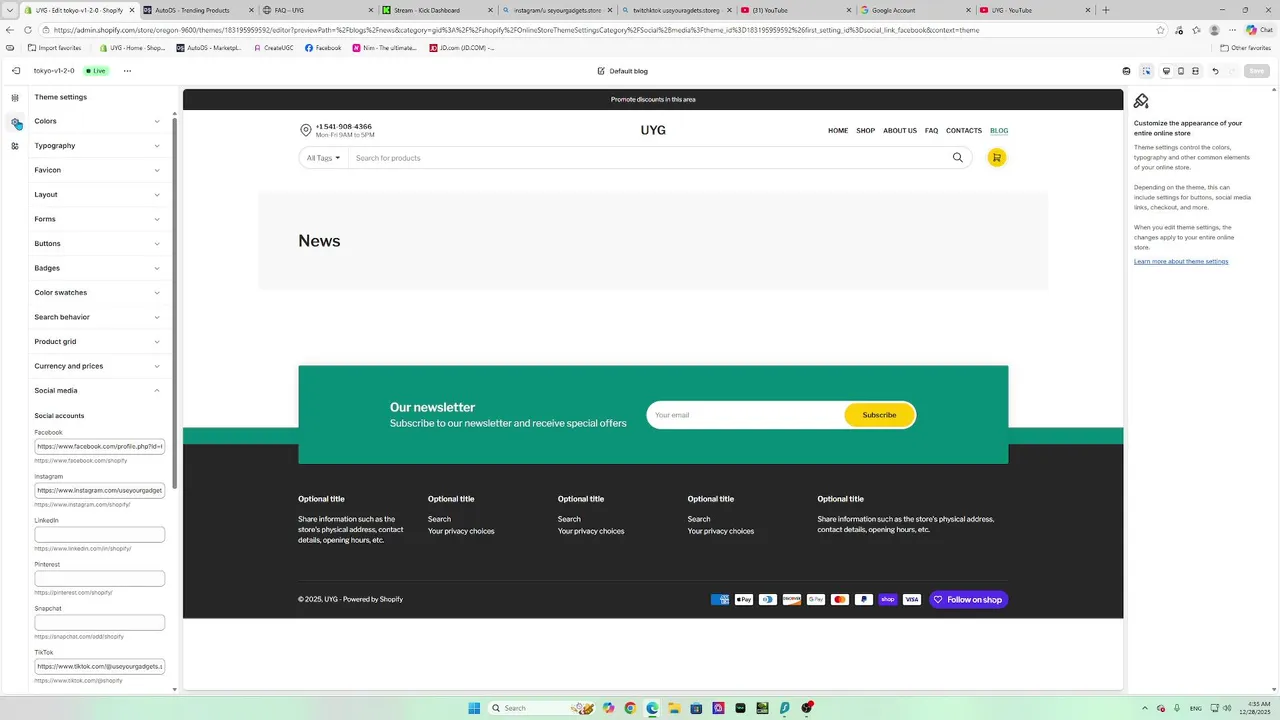The height and width of the screenshot is (720, 1280).
Task: Reload the page with refresh icon
Action: [x=29, y=30]
